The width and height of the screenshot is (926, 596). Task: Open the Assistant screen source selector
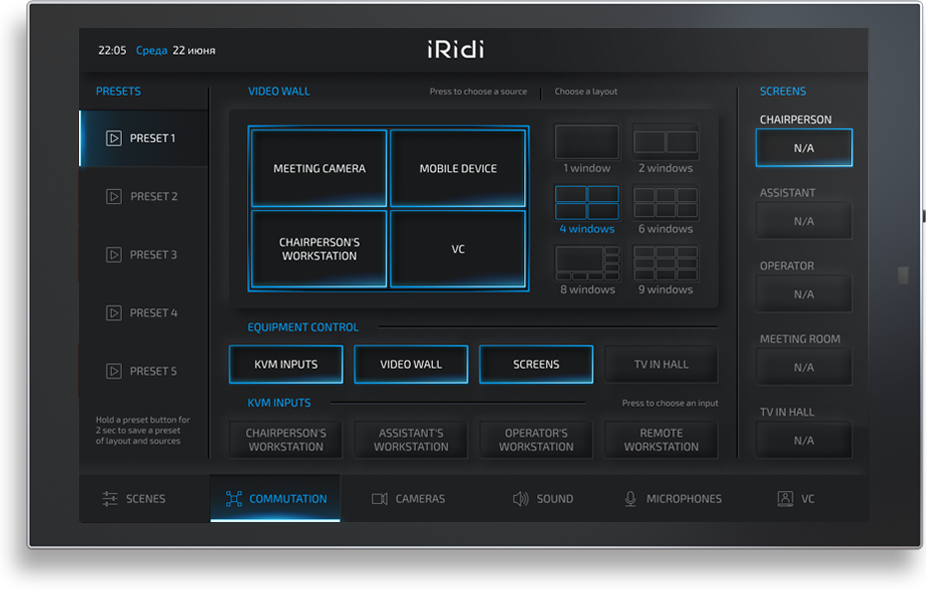[x=804, y=221]
